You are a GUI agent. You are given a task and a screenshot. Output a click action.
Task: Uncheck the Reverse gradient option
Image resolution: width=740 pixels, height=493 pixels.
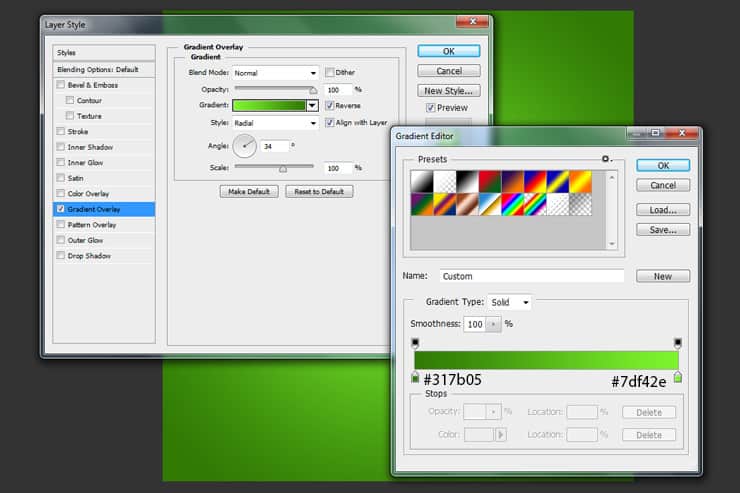[x=329, y=105]
